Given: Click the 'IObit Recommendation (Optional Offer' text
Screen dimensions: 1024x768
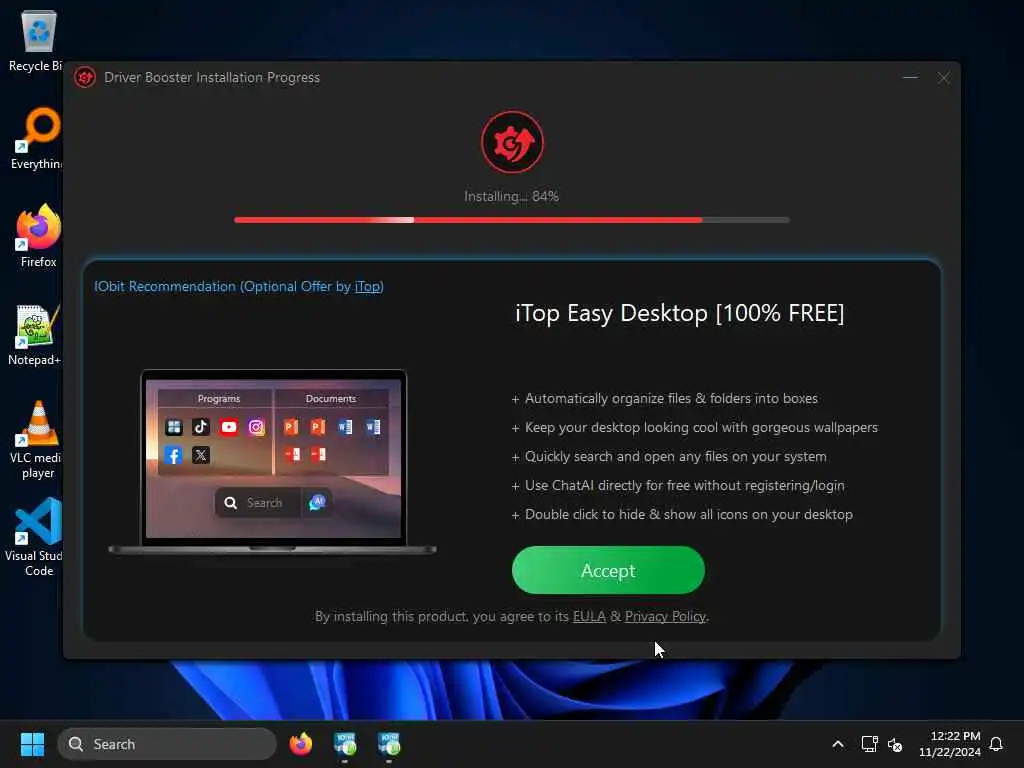Looking at the screenshot, I should pos(223,286).
